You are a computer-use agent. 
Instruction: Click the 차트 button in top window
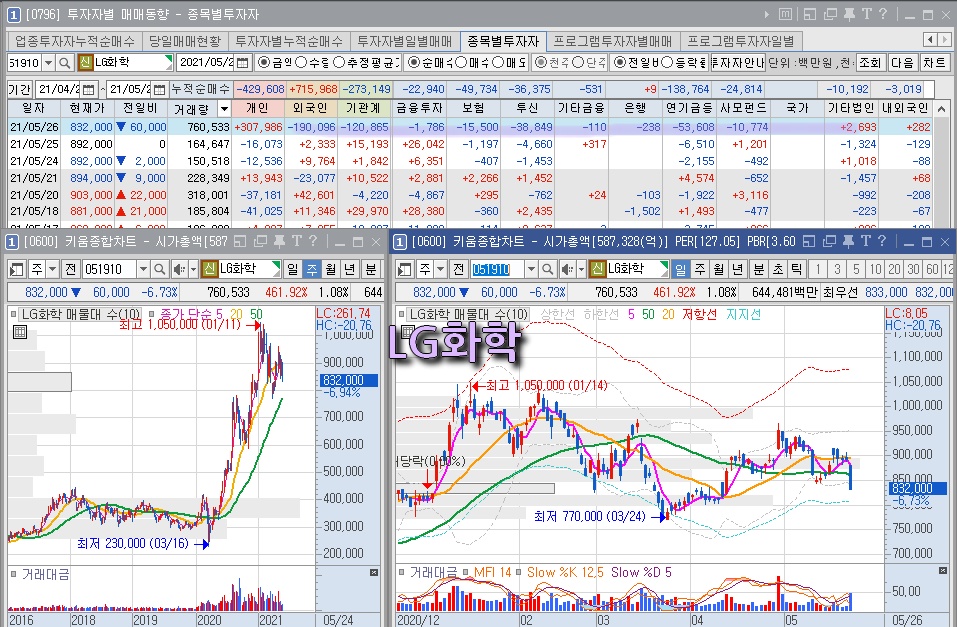(934, 62)
